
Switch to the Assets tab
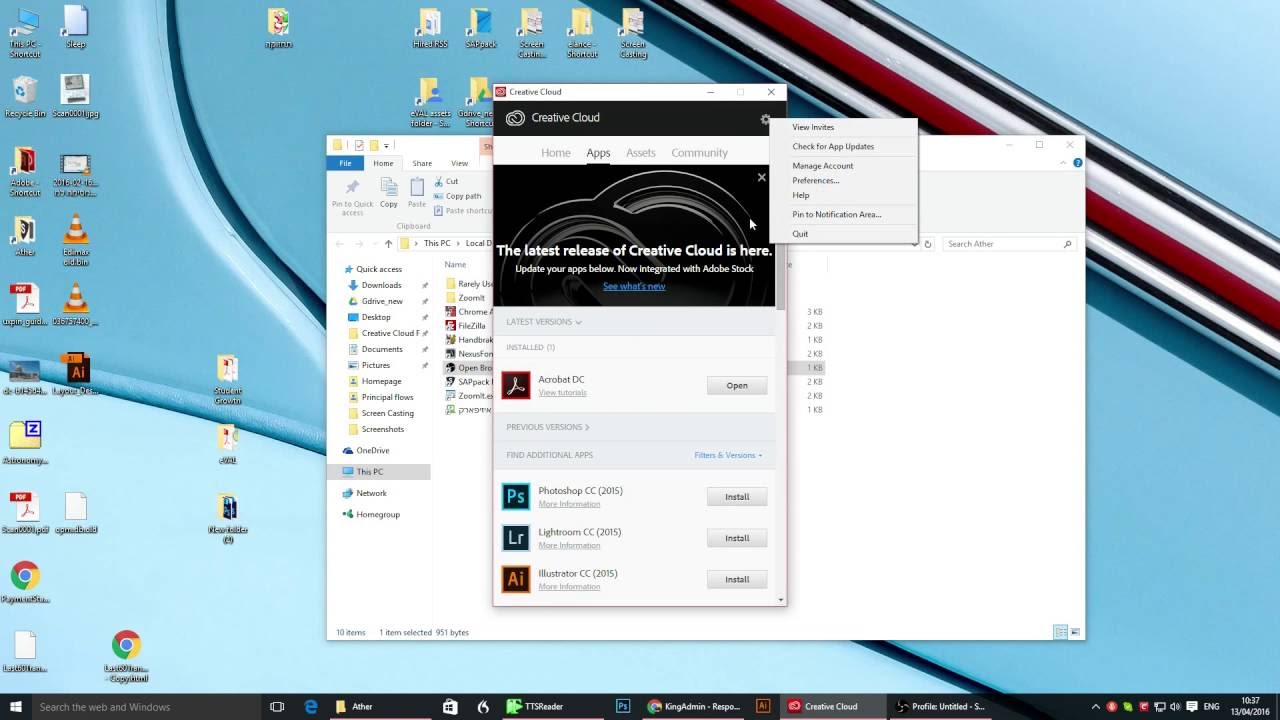[x=641, y=153]
